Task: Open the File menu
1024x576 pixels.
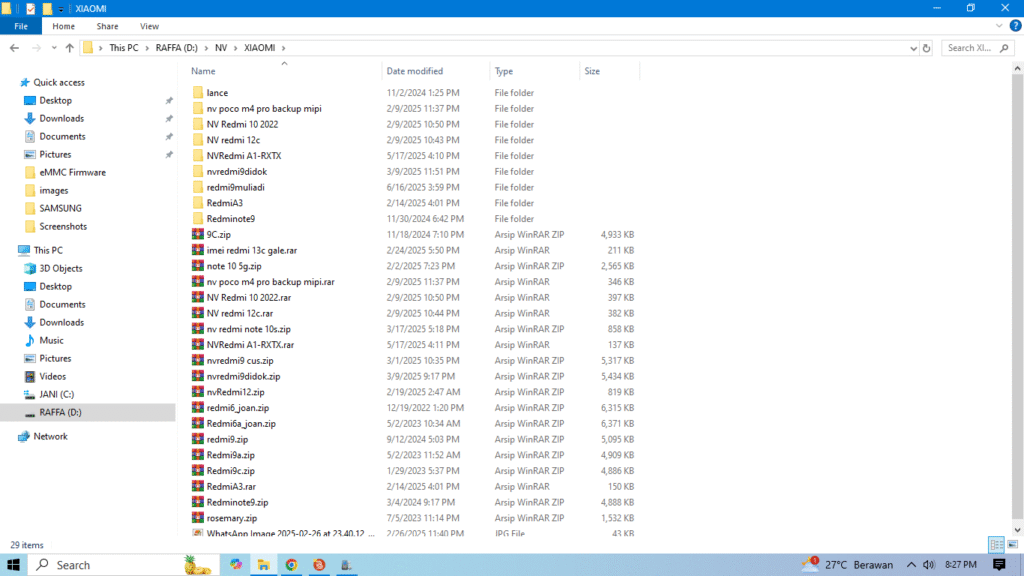Action: (21, 26)
